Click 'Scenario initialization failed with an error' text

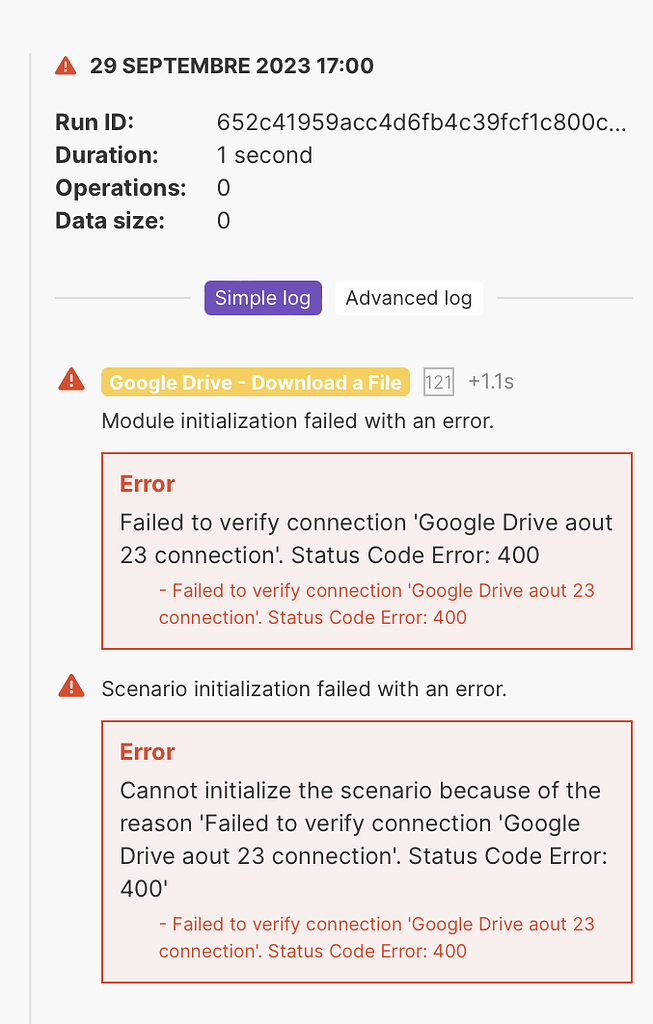click(304, 689)
